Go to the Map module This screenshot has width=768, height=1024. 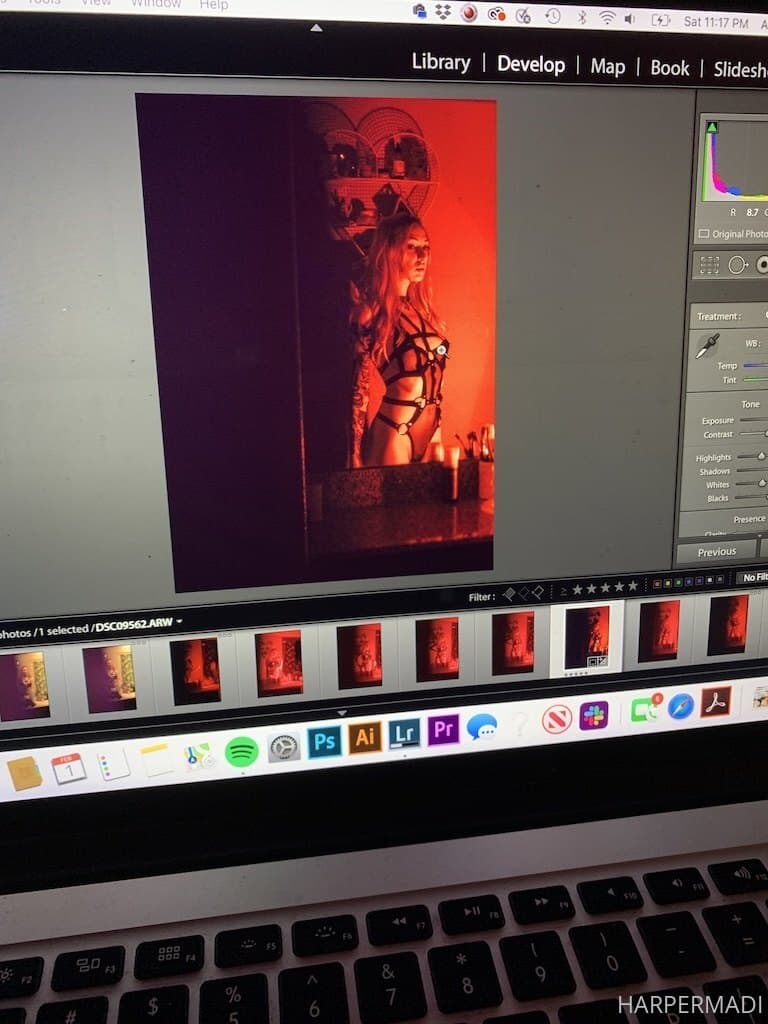tap(607, 67)
